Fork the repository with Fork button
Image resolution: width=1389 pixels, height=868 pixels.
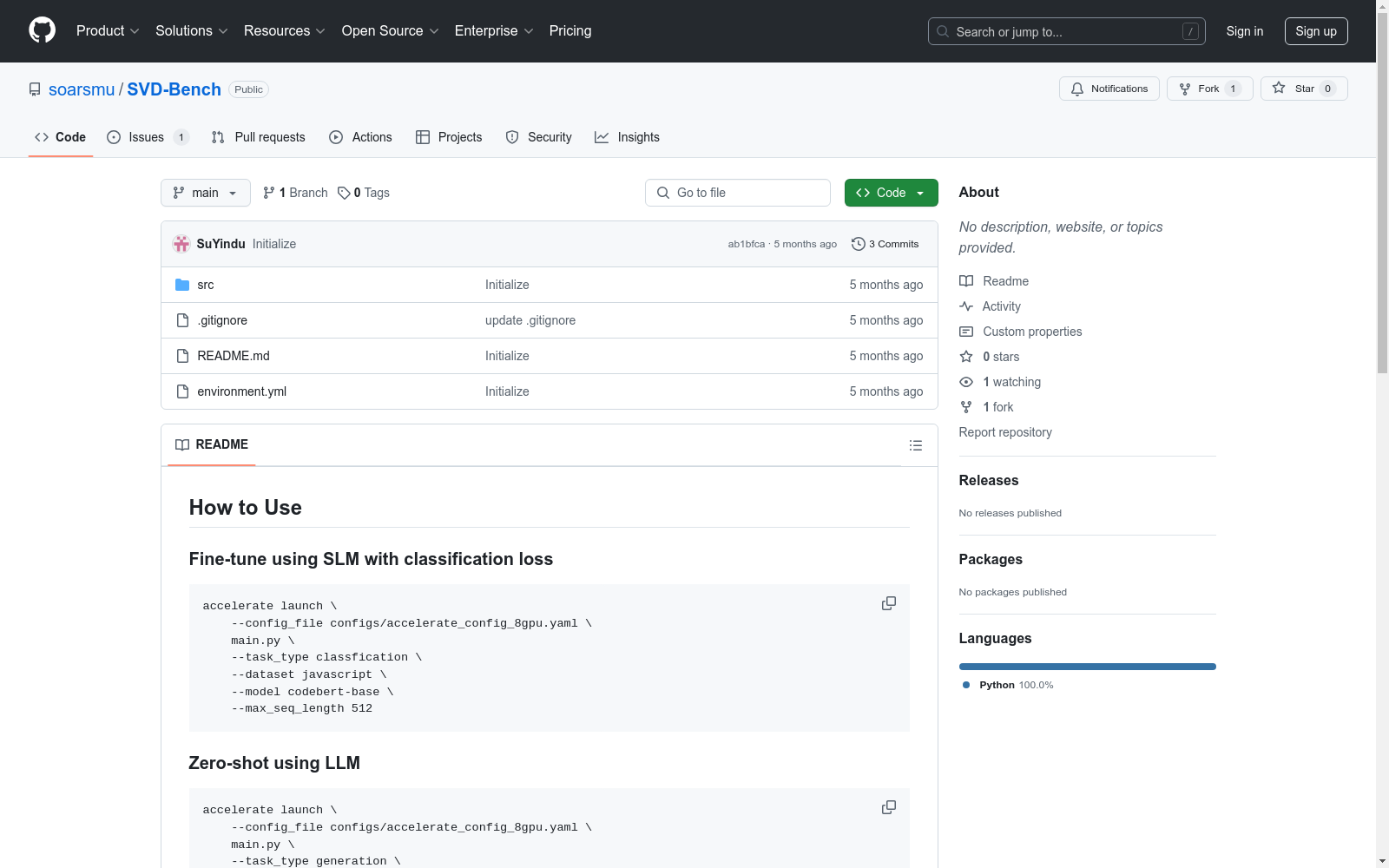tap(1209, 89)
